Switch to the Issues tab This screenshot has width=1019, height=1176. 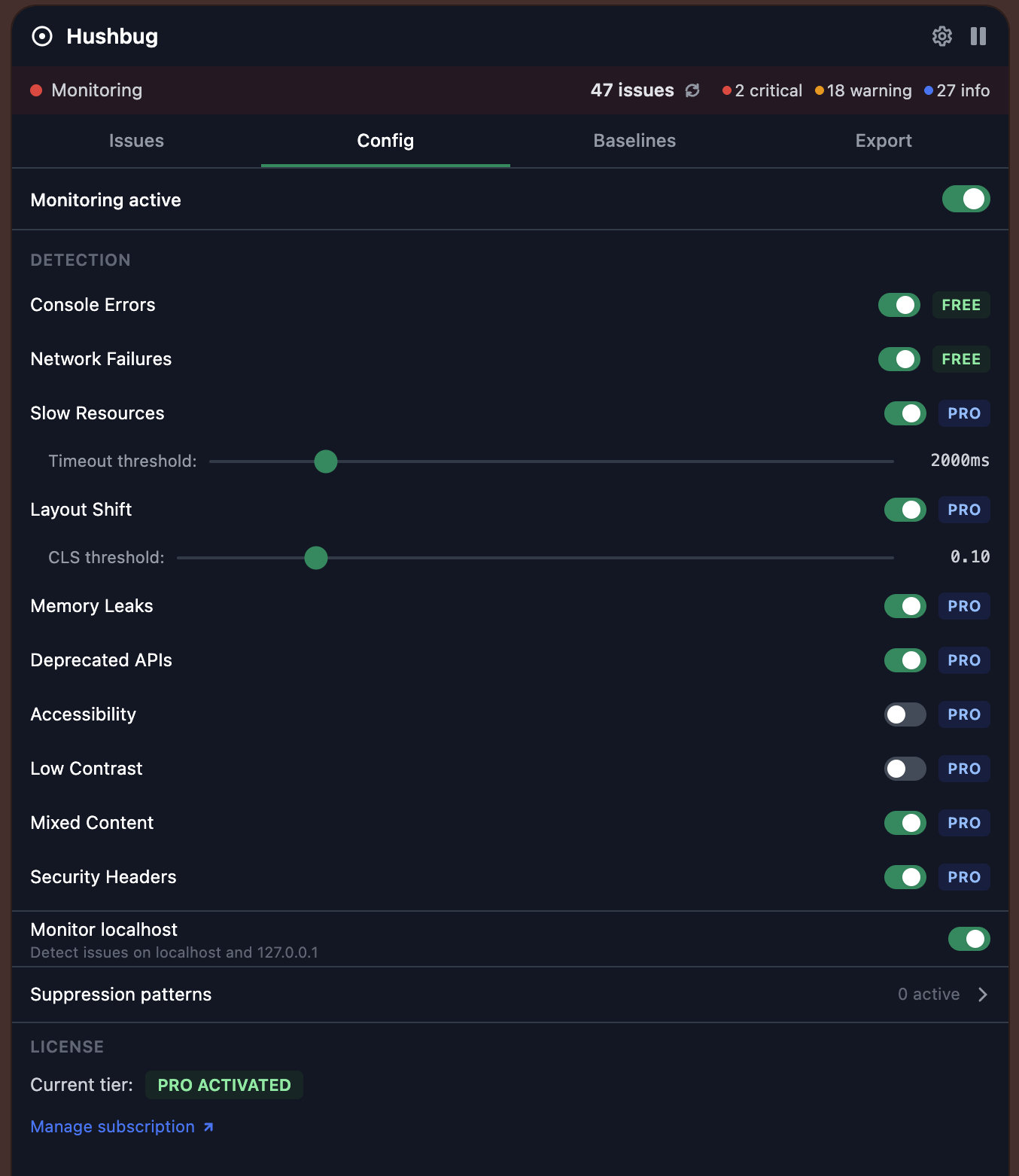(136, 141)
